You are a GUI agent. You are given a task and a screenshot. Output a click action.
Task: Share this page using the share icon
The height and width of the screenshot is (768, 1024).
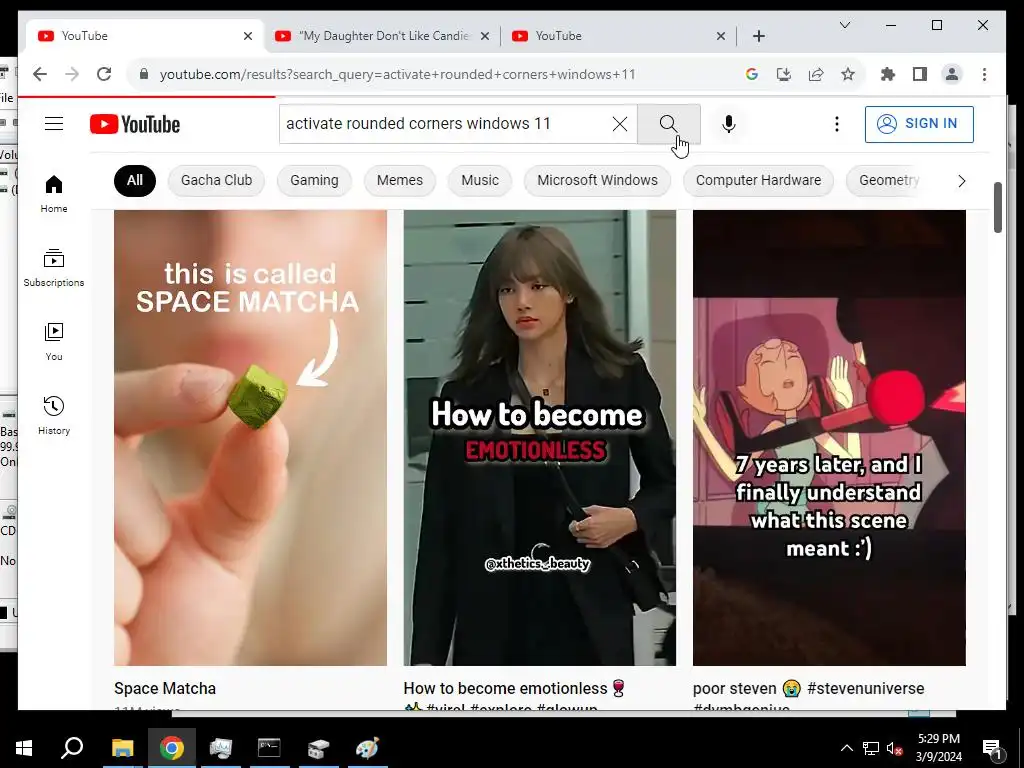(x=816, y=74)
